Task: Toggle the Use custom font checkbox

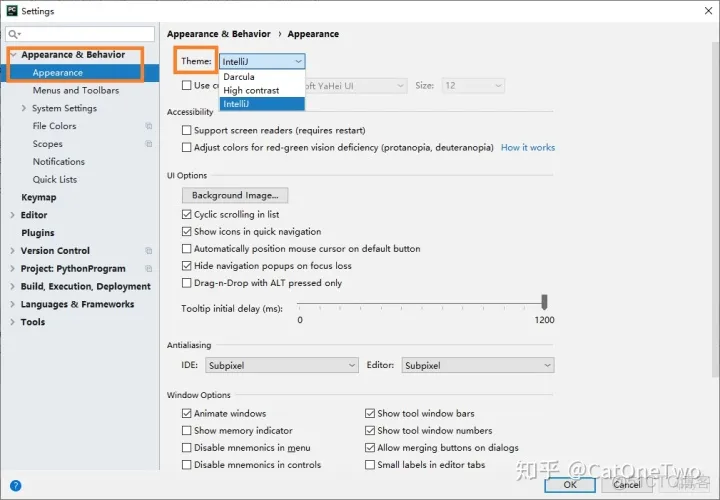Action: point(186,85)
